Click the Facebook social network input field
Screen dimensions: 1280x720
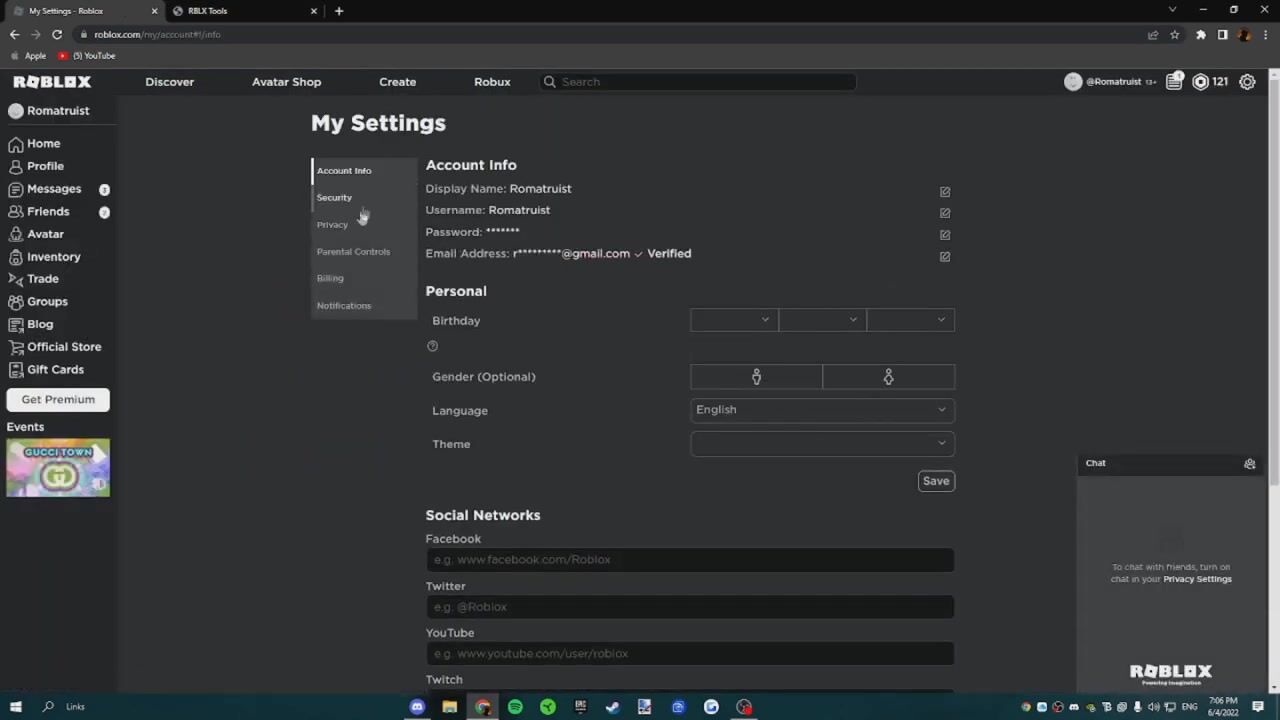(690, 560)
